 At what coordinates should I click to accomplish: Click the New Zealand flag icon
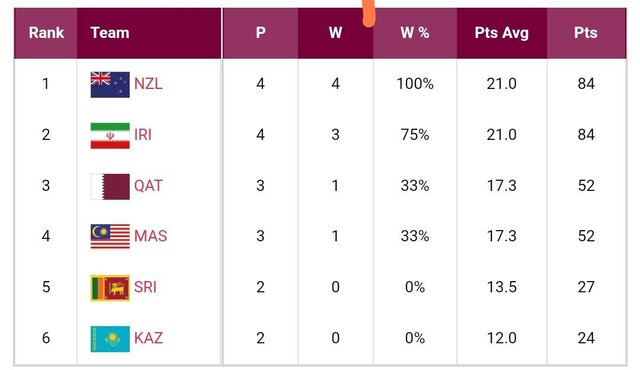tap(110, 84)
